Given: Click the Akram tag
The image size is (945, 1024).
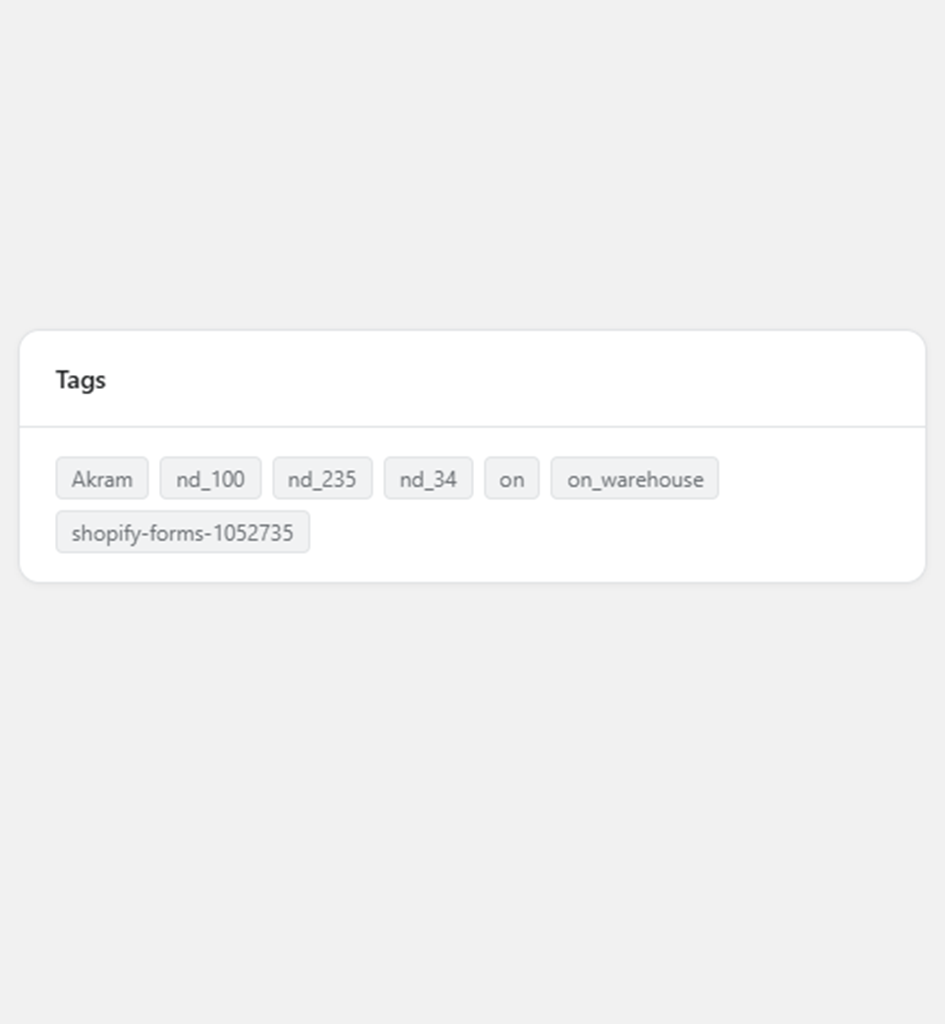Looking at the screenshot, I should coord(102,479).
